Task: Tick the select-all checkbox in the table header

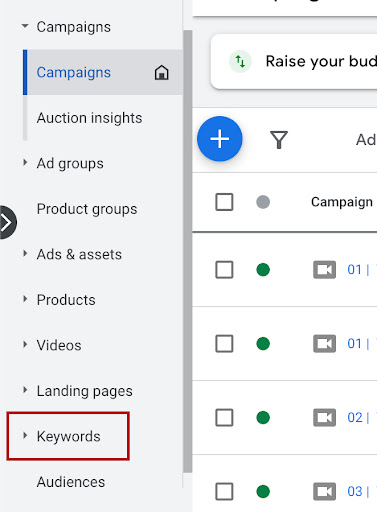Action: (224, 202)
